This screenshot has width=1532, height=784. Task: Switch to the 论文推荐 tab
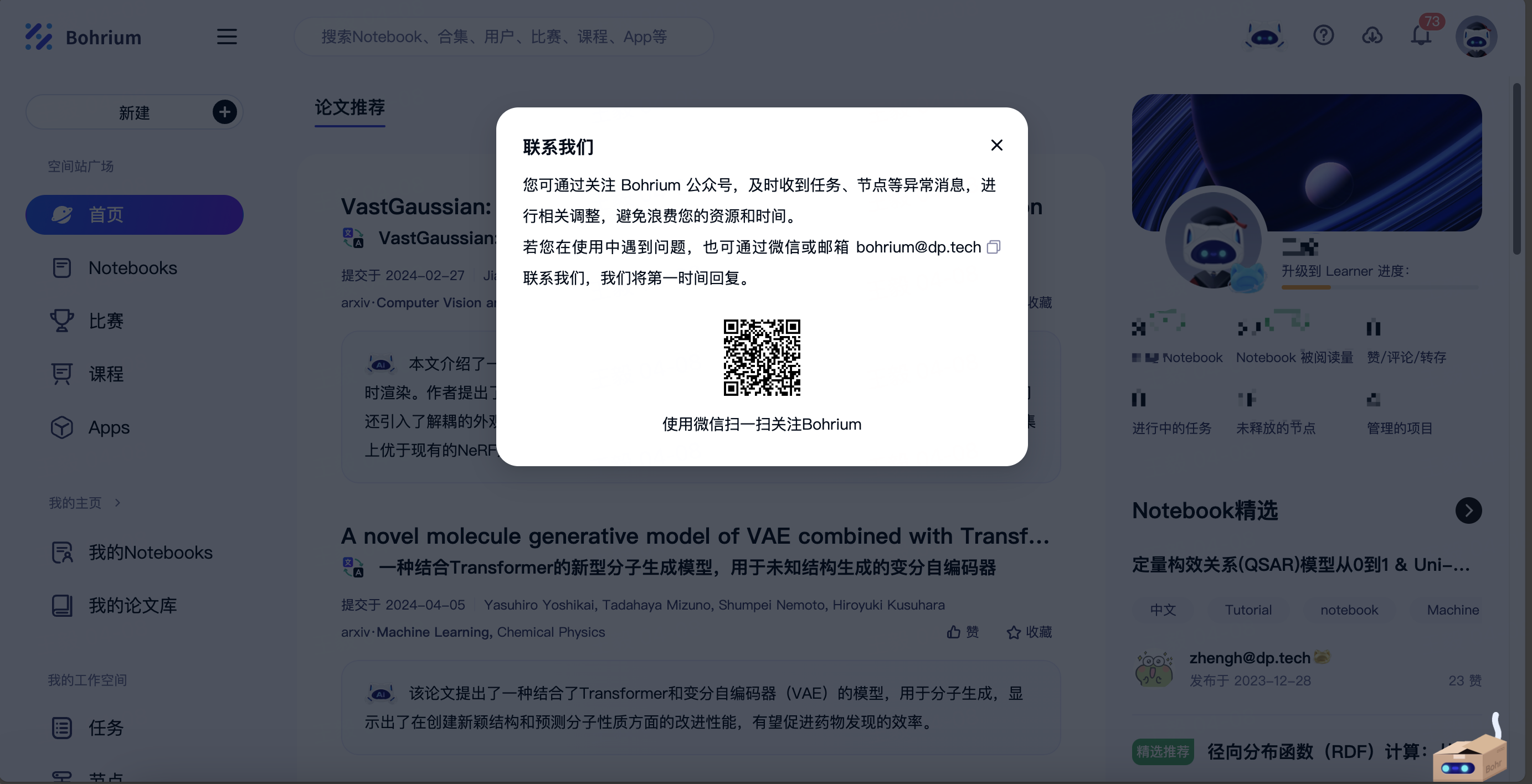(x=349, y=107)
